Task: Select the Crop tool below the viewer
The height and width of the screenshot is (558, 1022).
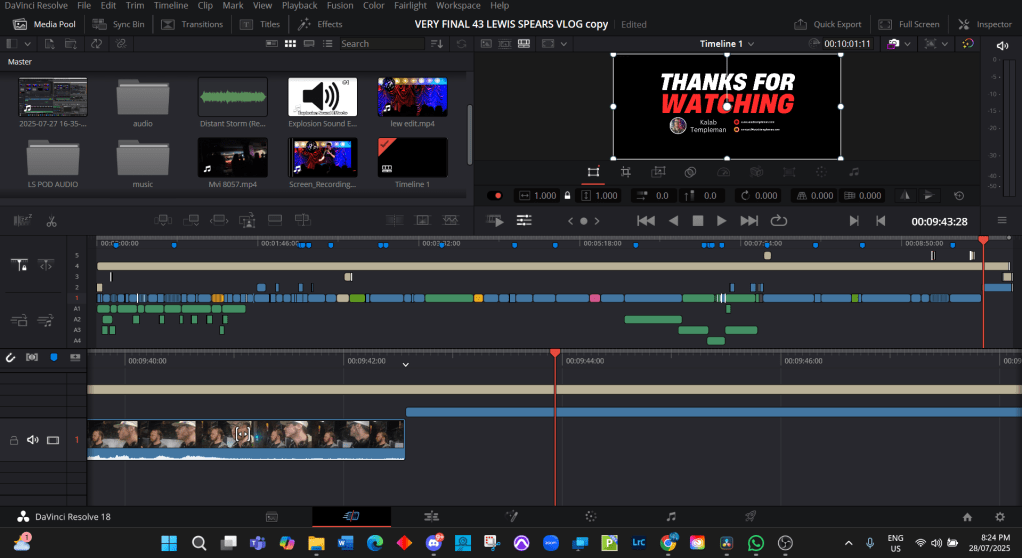Action: (625, 172)
